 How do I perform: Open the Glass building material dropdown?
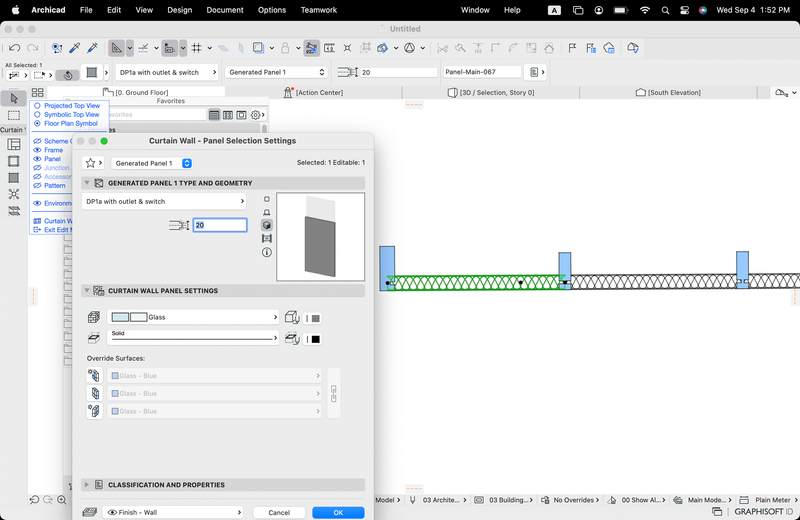193,317
